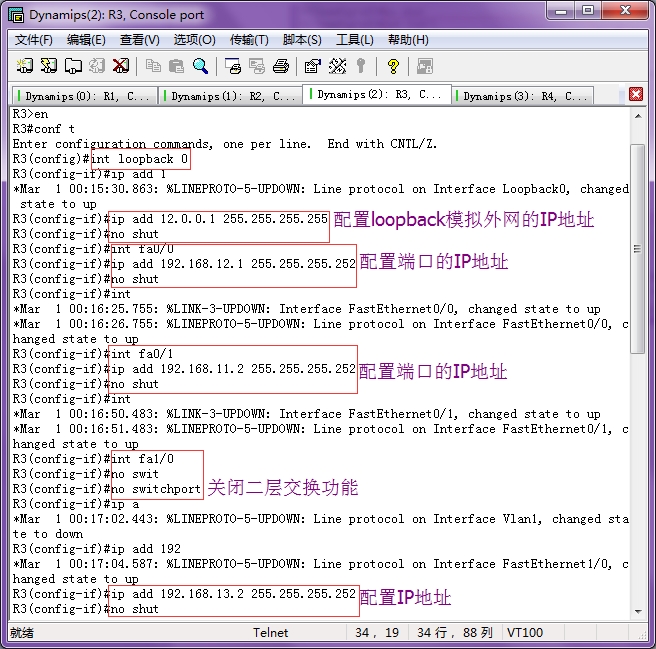Image resolution: width=656 pixels, height=649 pixels.
Task: Click the Print printer icon
Action: (281, 66)
